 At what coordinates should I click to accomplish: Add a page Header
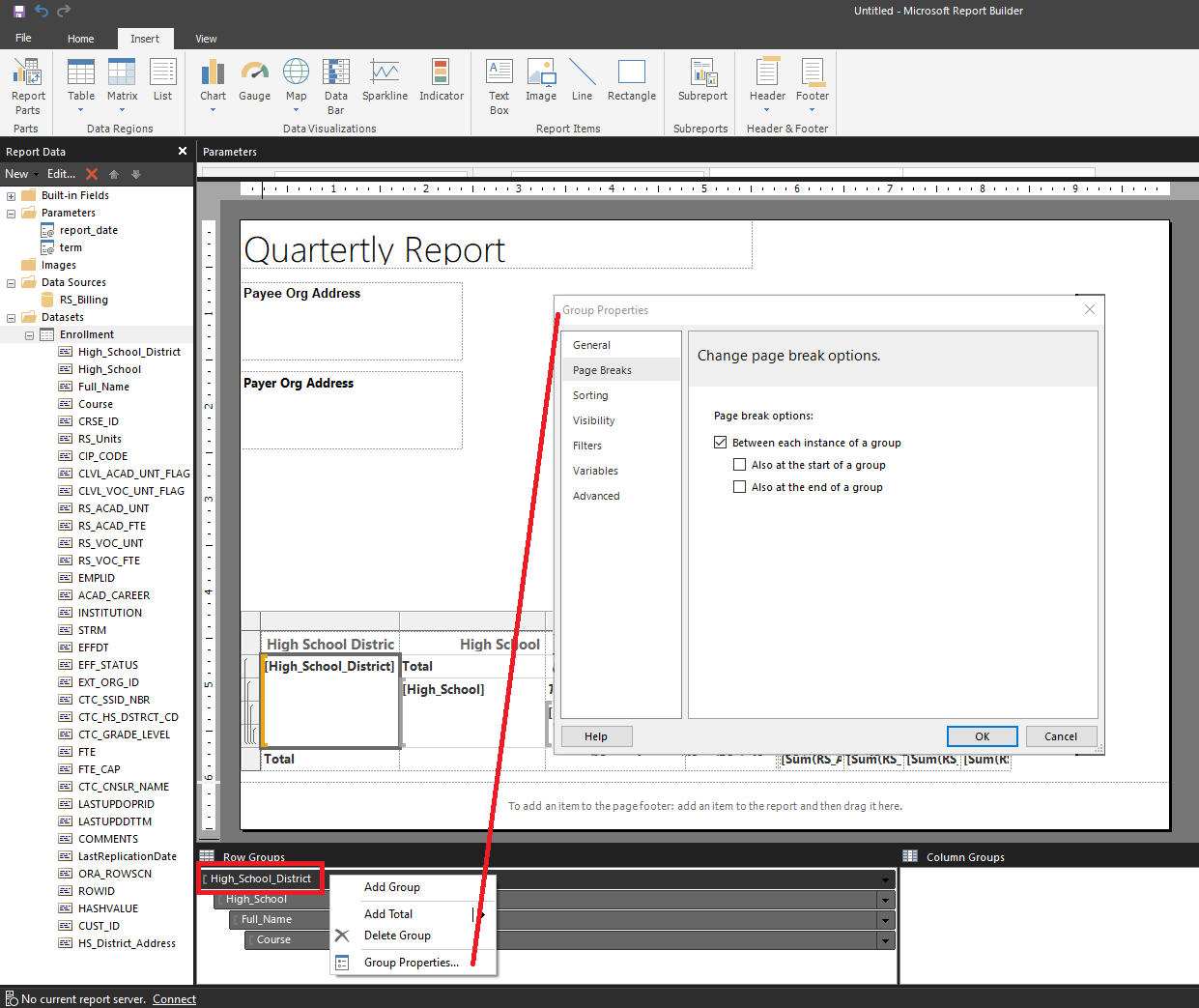767,86
